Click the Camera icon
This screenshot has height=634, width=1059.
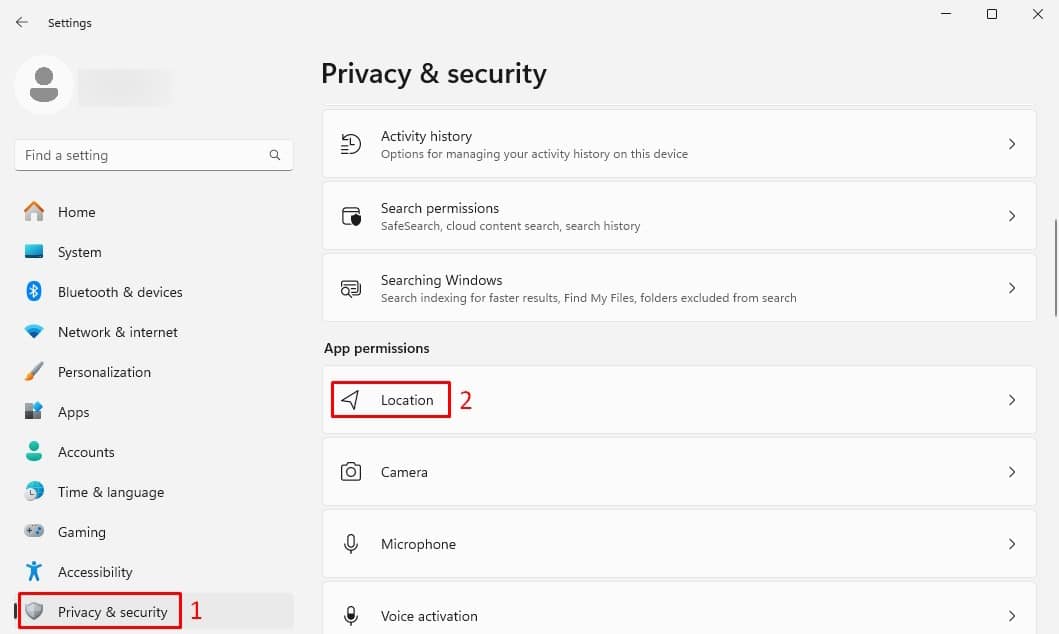(x=351, y=472)
